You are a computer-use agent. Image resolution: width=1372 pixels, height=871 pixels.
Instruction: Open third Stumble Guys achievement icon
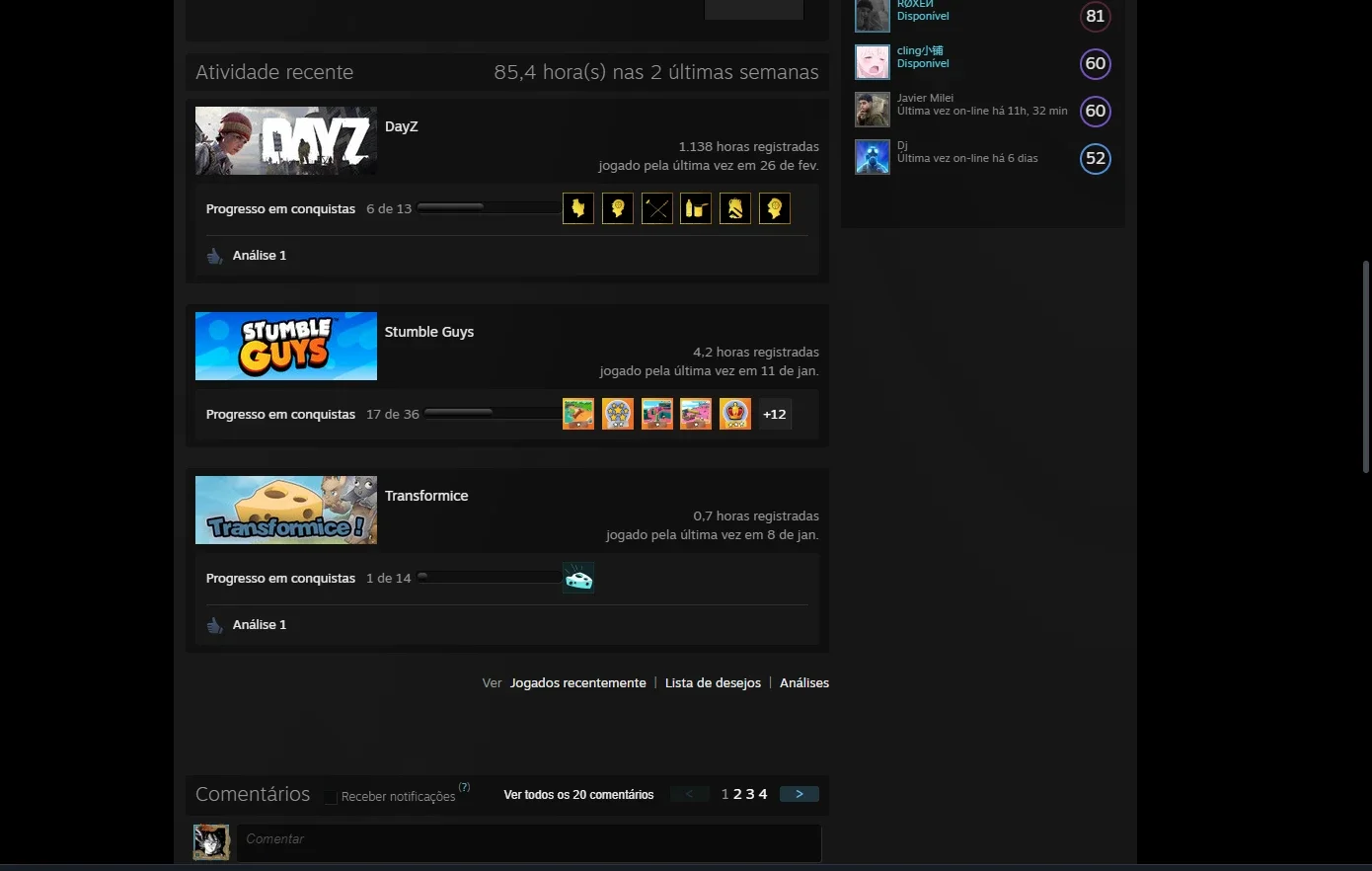point(657,414)
